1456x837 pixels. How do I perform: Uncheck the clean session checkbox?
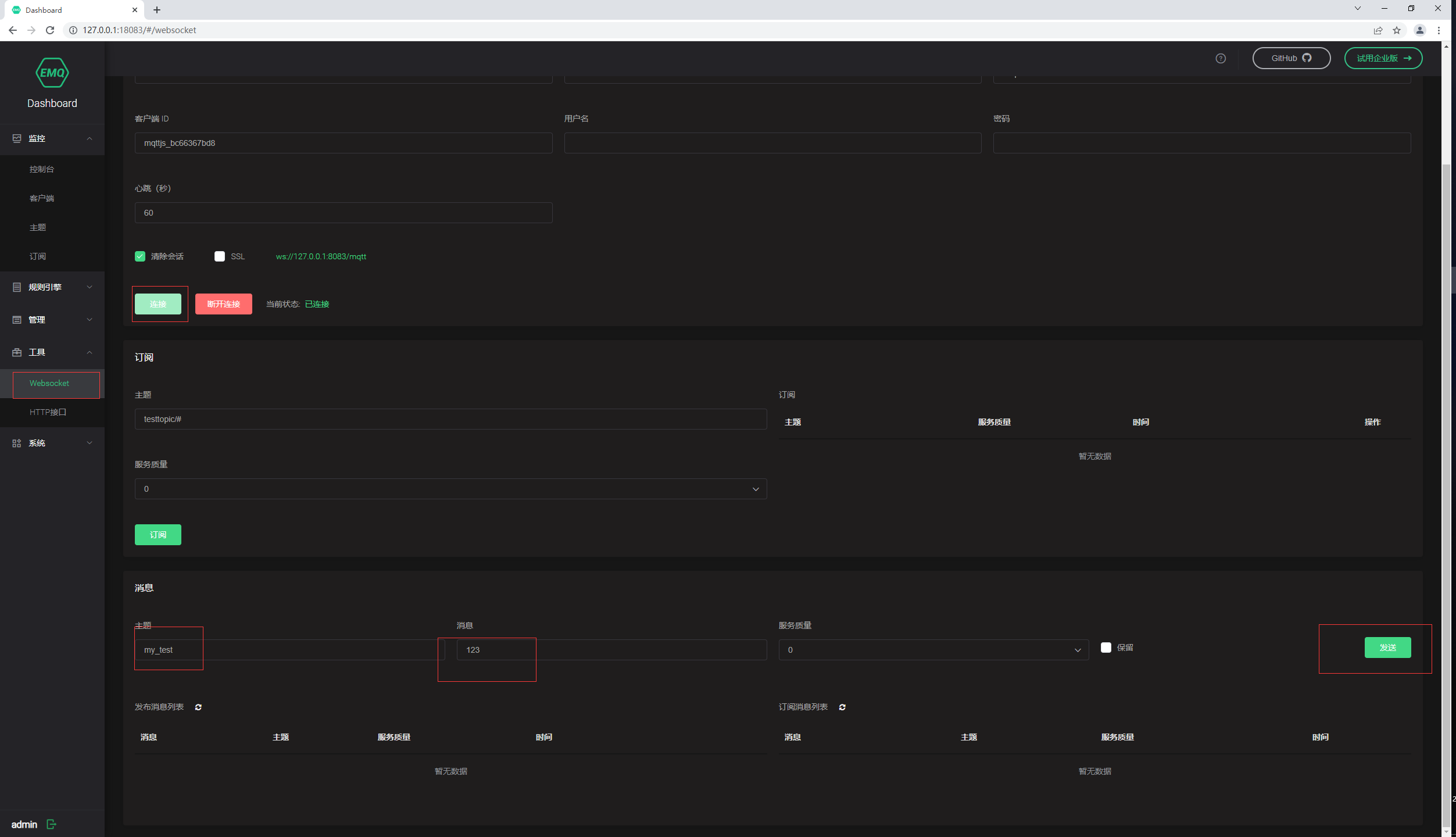140,256
